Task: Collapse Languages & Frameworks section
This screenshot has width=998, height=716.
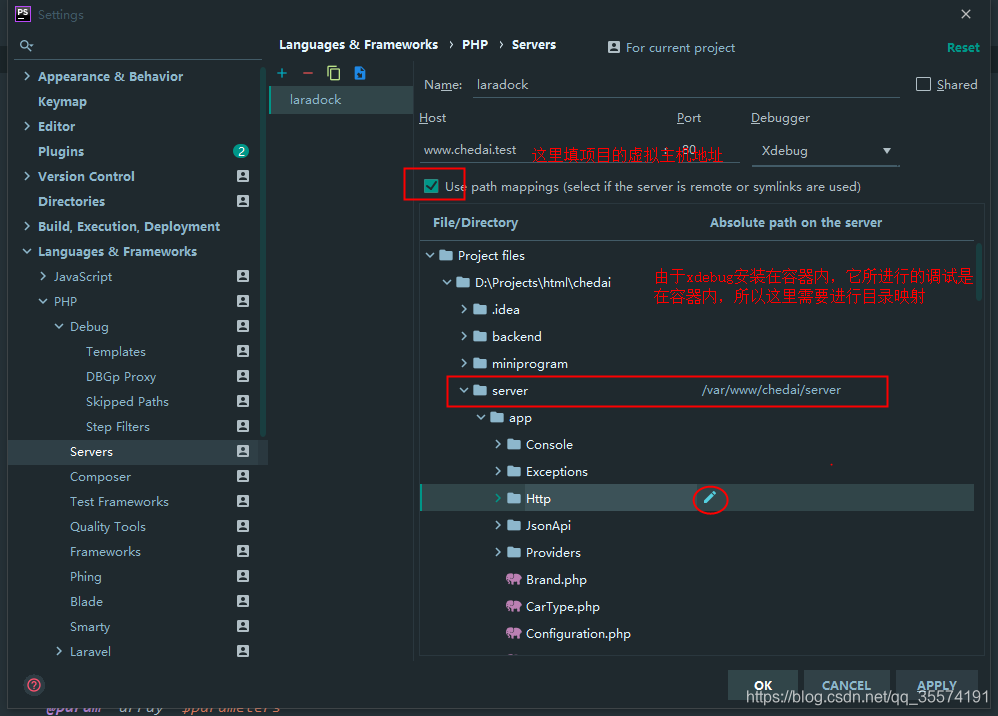Action: tap(27, 251)
